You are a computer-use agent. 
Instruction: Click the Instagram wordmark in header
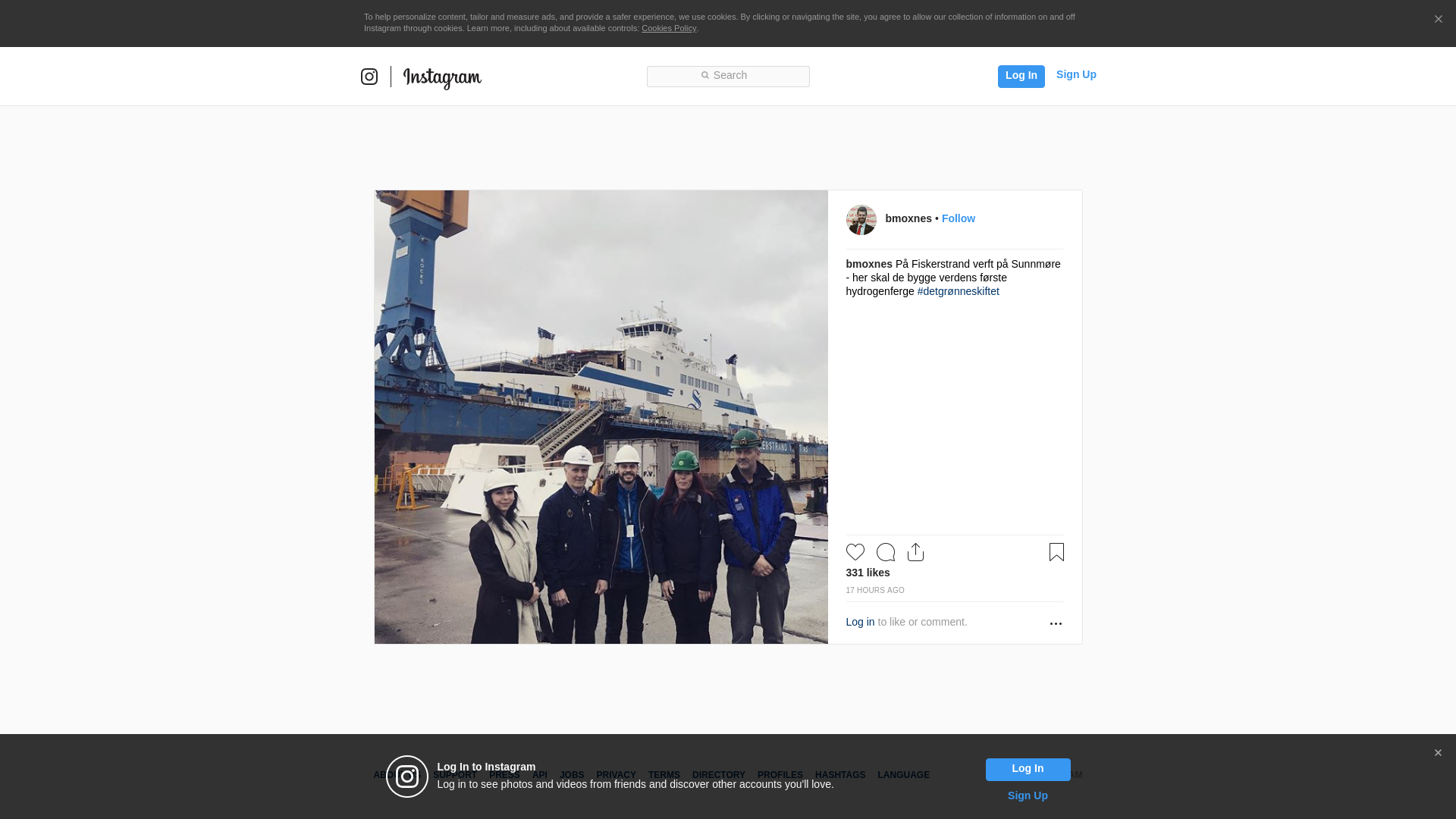point(442,77)
